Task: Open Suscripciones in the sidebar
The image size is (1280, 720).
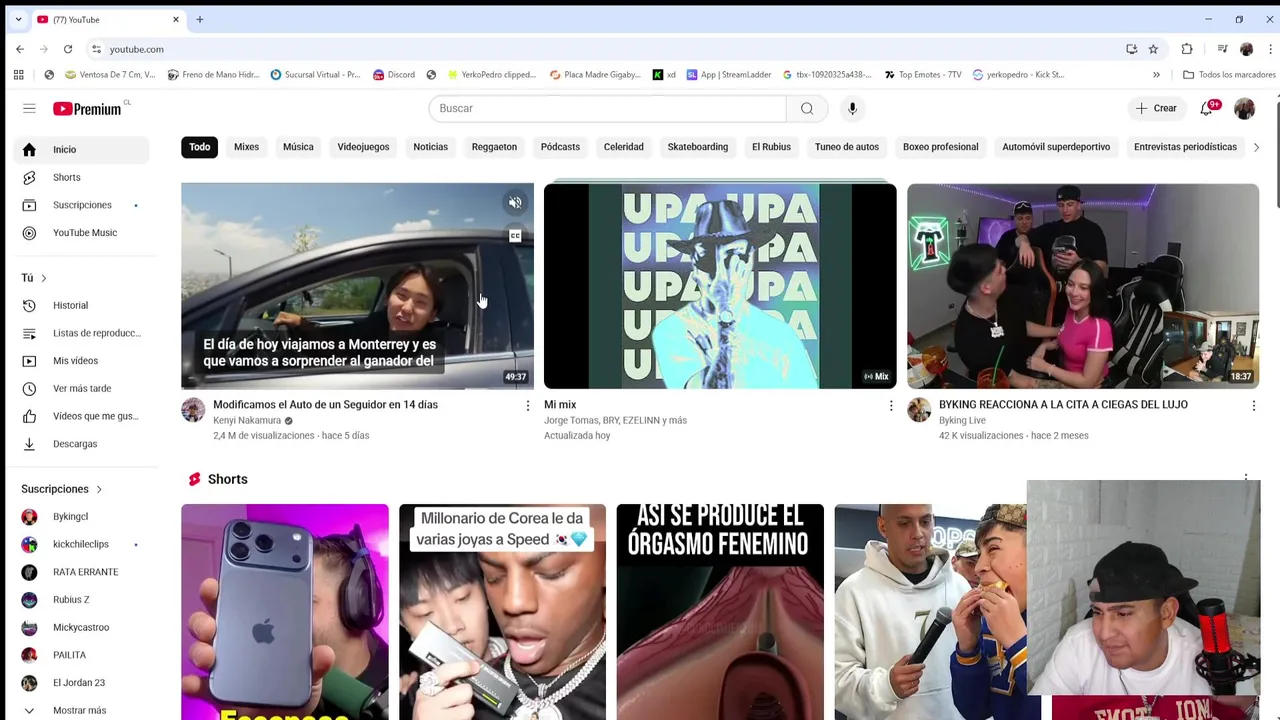Action: [81, 205]
